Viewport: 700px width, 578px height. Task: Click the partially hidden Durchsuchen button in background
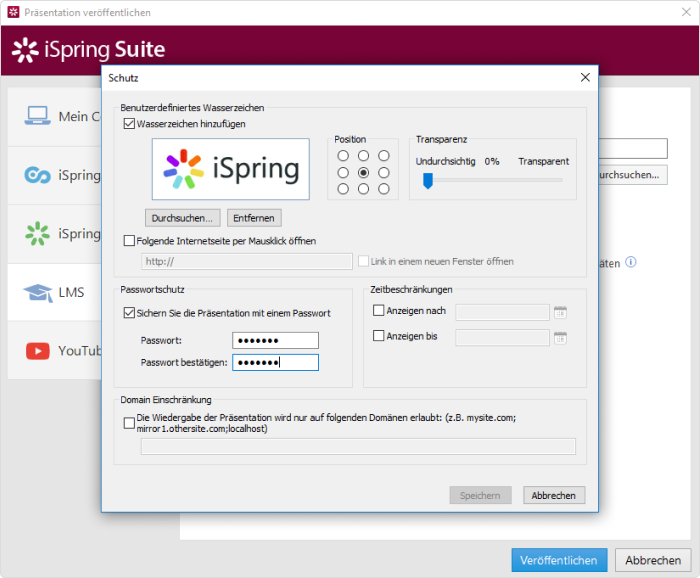point(633,175)
